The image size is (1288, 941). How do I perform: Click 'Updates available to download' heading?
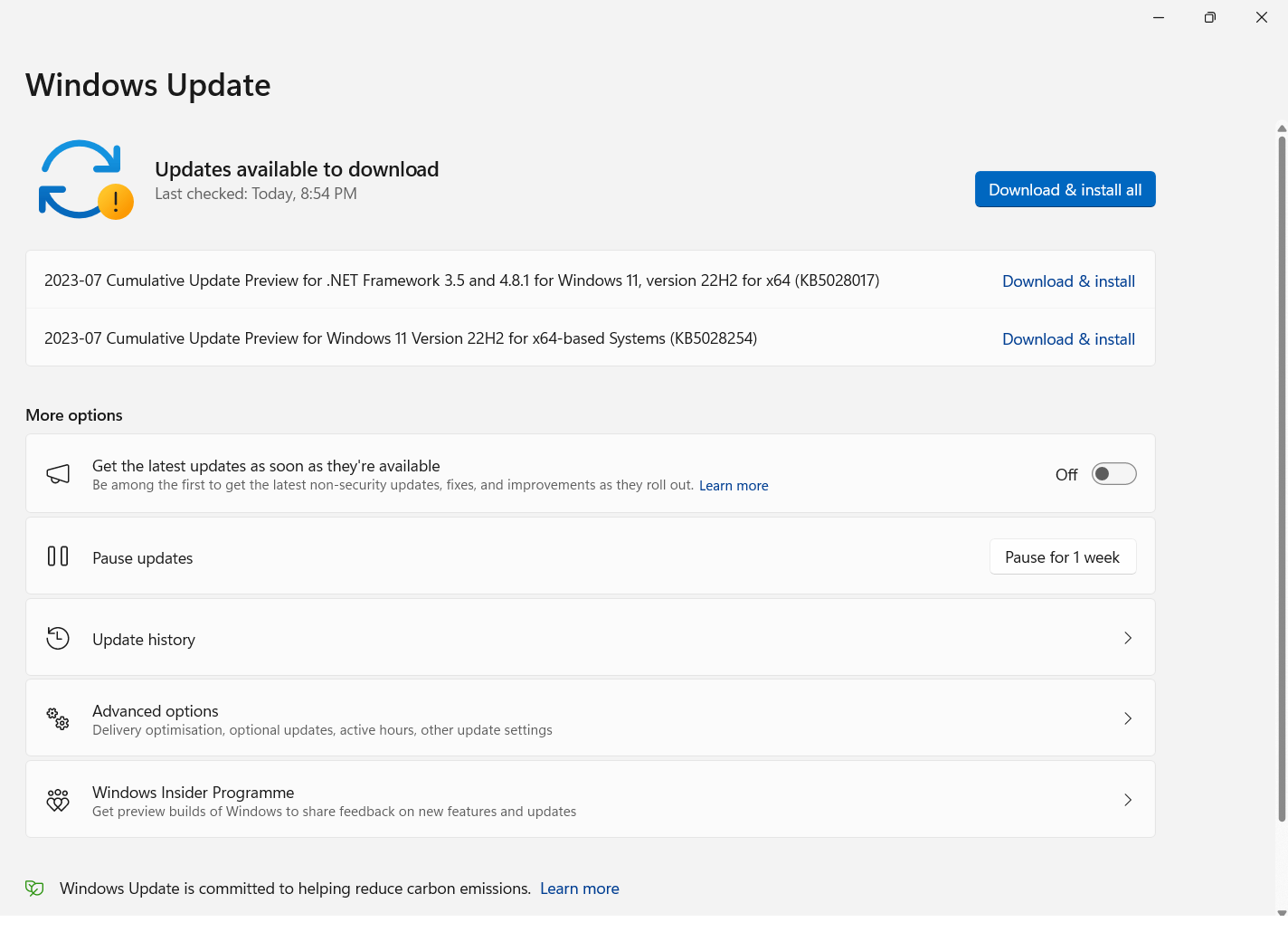pos(297,169)
